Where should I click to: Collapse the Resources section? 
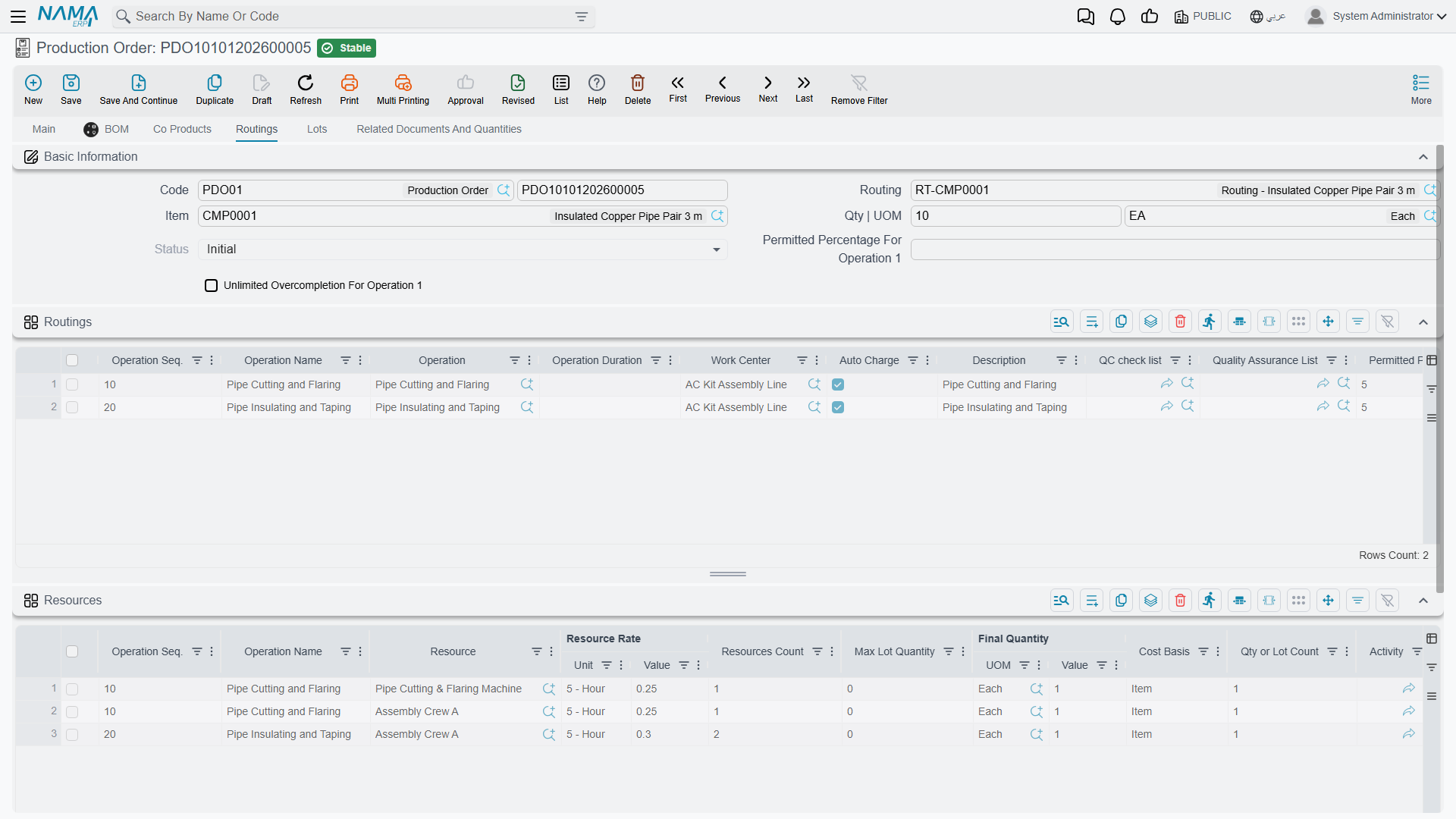pyautogui.click(x=1423, y=601)
